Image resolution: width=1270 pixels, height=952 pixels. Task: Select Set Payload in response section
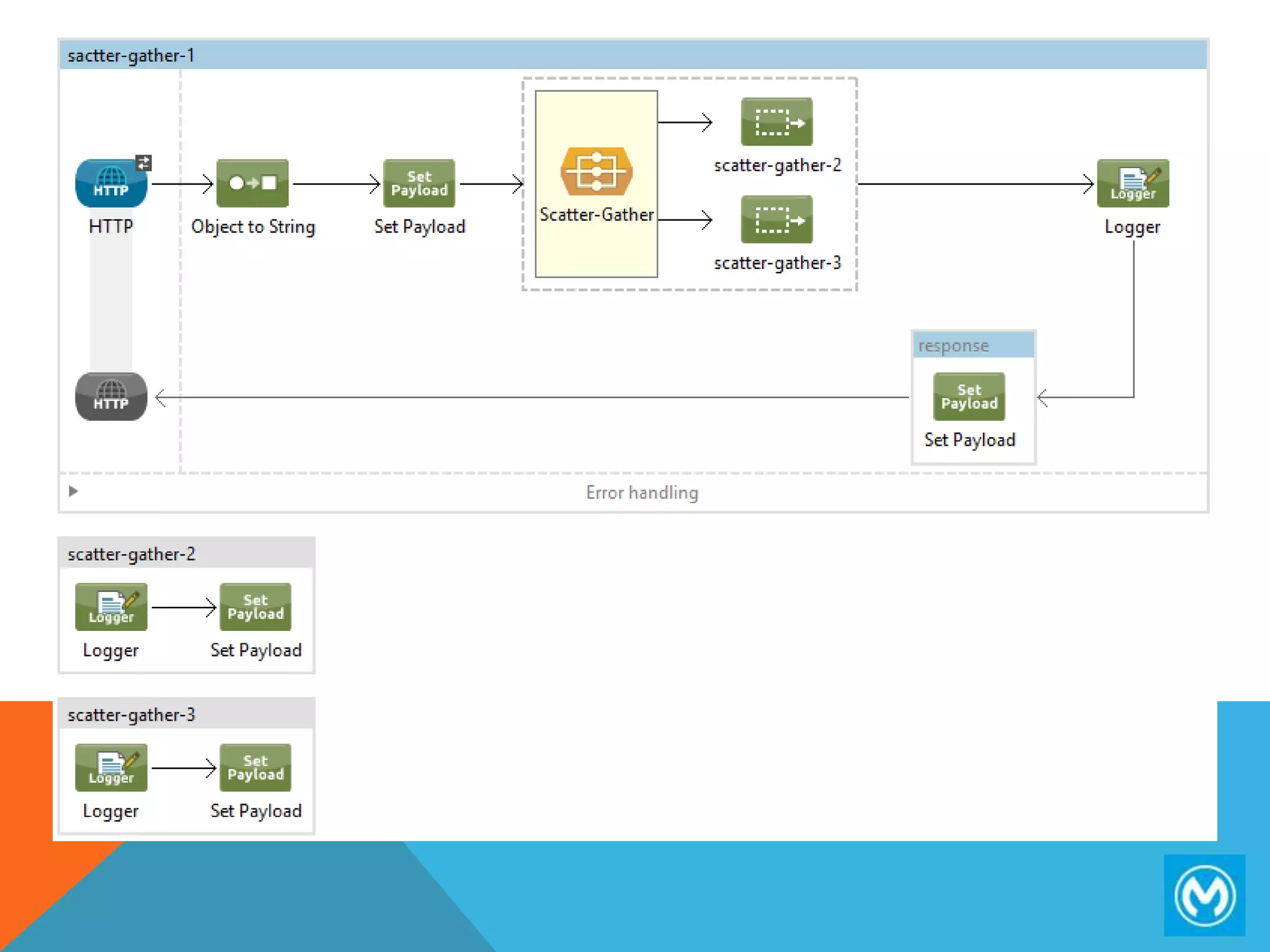(969, 397)
